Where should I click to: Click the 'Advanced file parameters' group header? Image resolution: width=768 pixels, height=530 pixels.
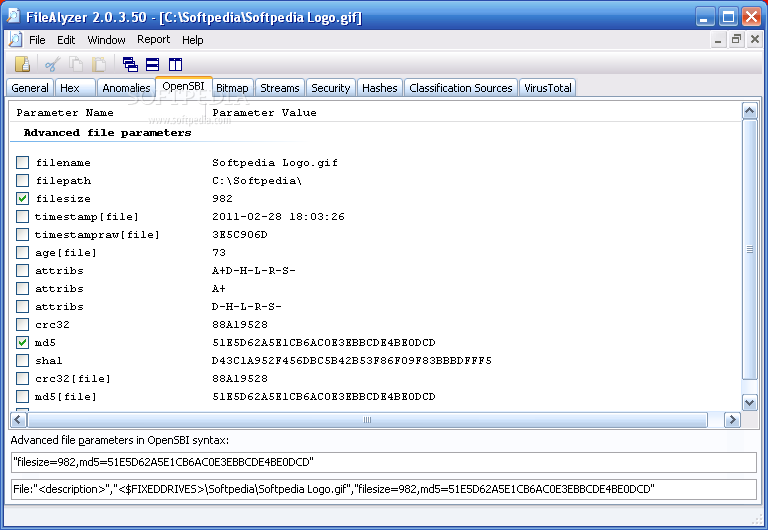coord(107,133)
